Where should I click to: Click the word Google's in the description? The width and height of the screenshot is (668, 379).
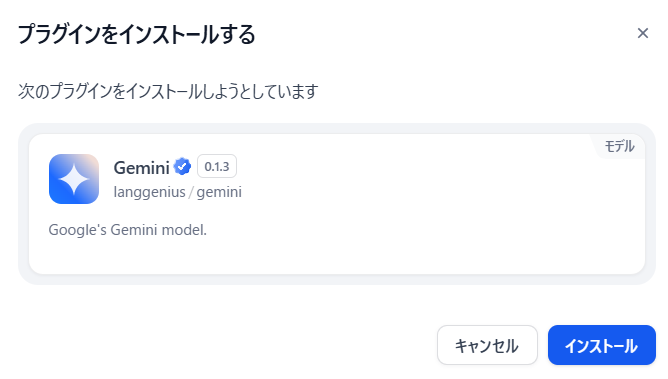click(78, 230)
